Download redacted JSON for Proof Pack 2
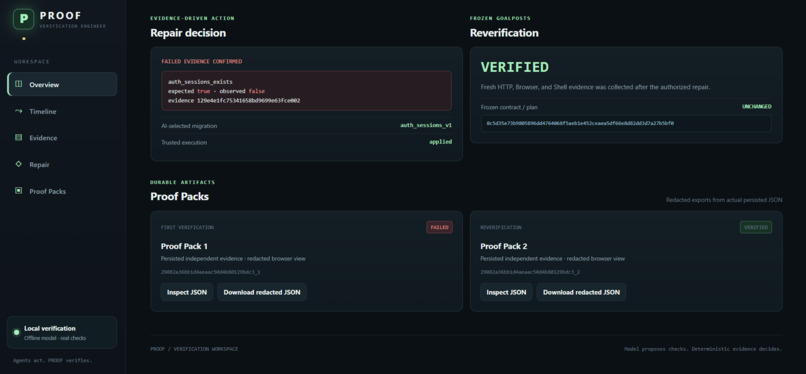 (581, 292)
